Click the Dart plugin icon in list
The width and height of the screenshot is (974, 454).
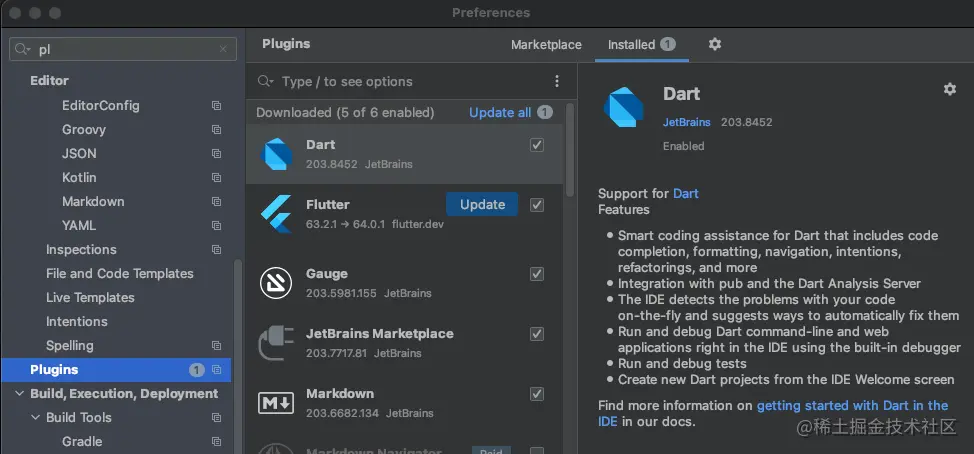(276, 154)
